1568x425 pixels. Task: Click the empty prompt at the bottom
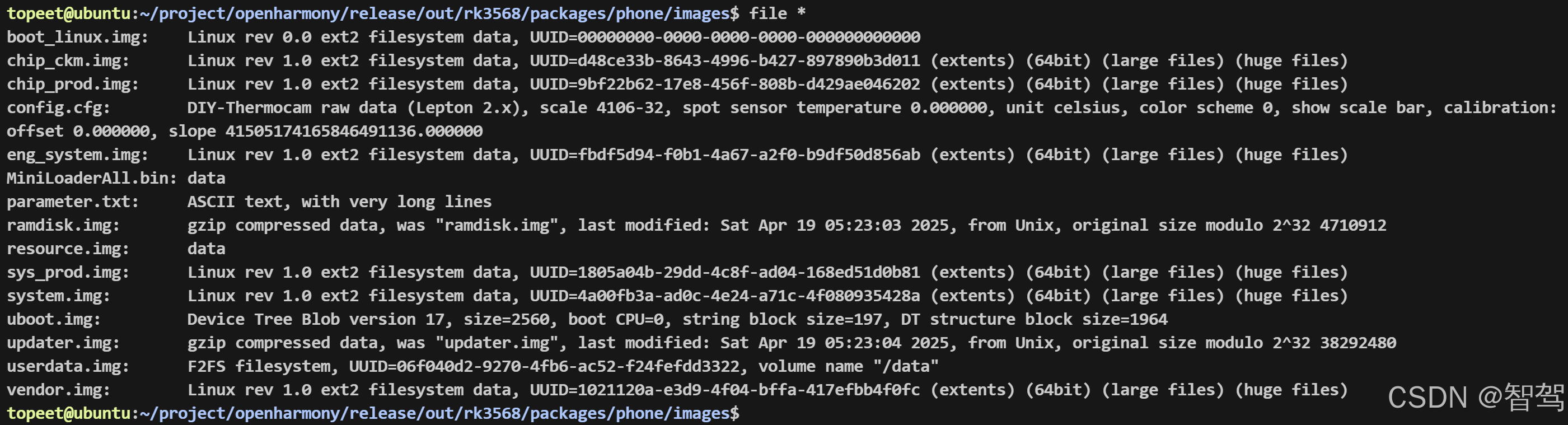pyautogui.click(x=373, y=413)
